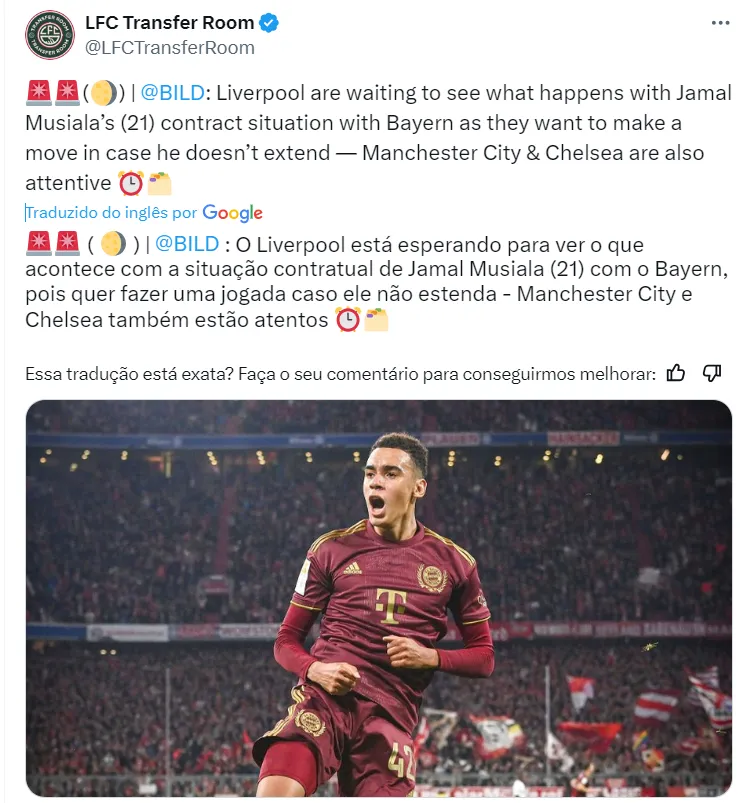Click the first siren emoji in the English tweet
This screenshot has width=742, height=803.
click(38, 93)
